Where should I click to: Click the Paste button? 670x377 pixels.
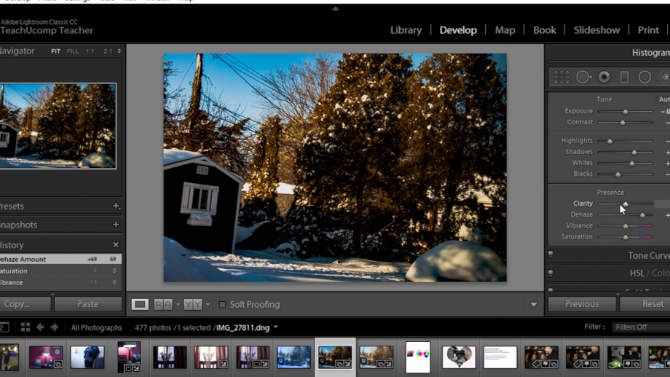click(88, 304)
